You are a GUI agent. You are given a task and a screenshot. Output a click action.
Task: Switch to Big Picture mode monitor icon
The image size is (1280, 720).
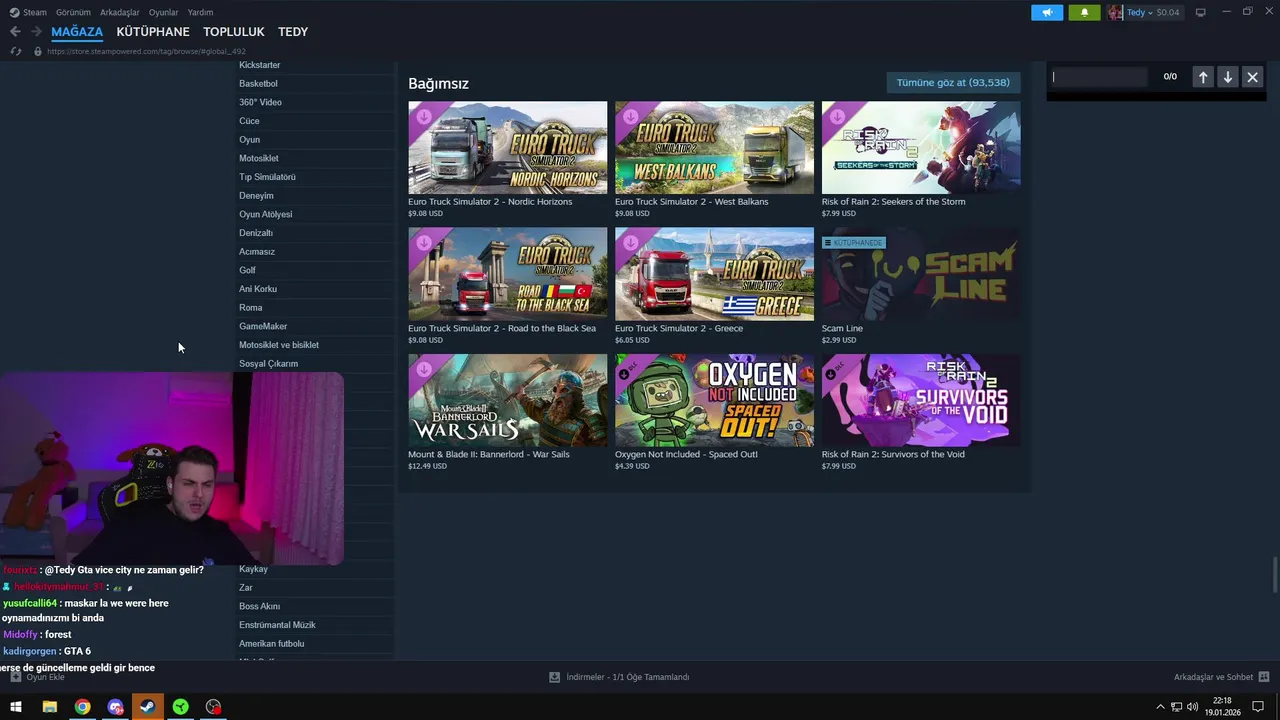1200,12
